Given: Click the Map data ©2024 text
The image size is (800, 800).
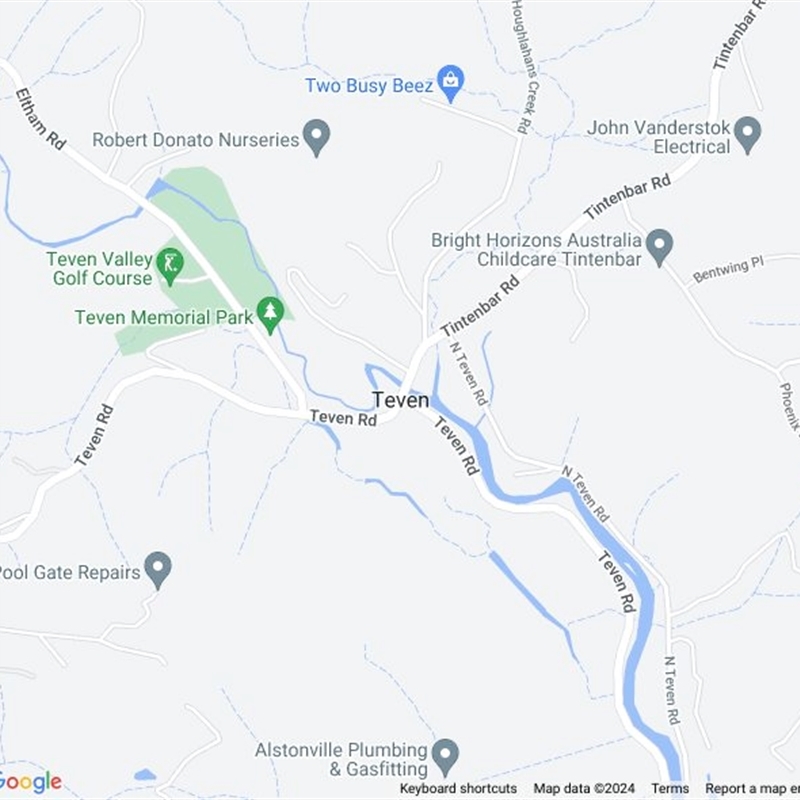Looking at the screenshot, I should pyautogui.click(x=584, y=788).
